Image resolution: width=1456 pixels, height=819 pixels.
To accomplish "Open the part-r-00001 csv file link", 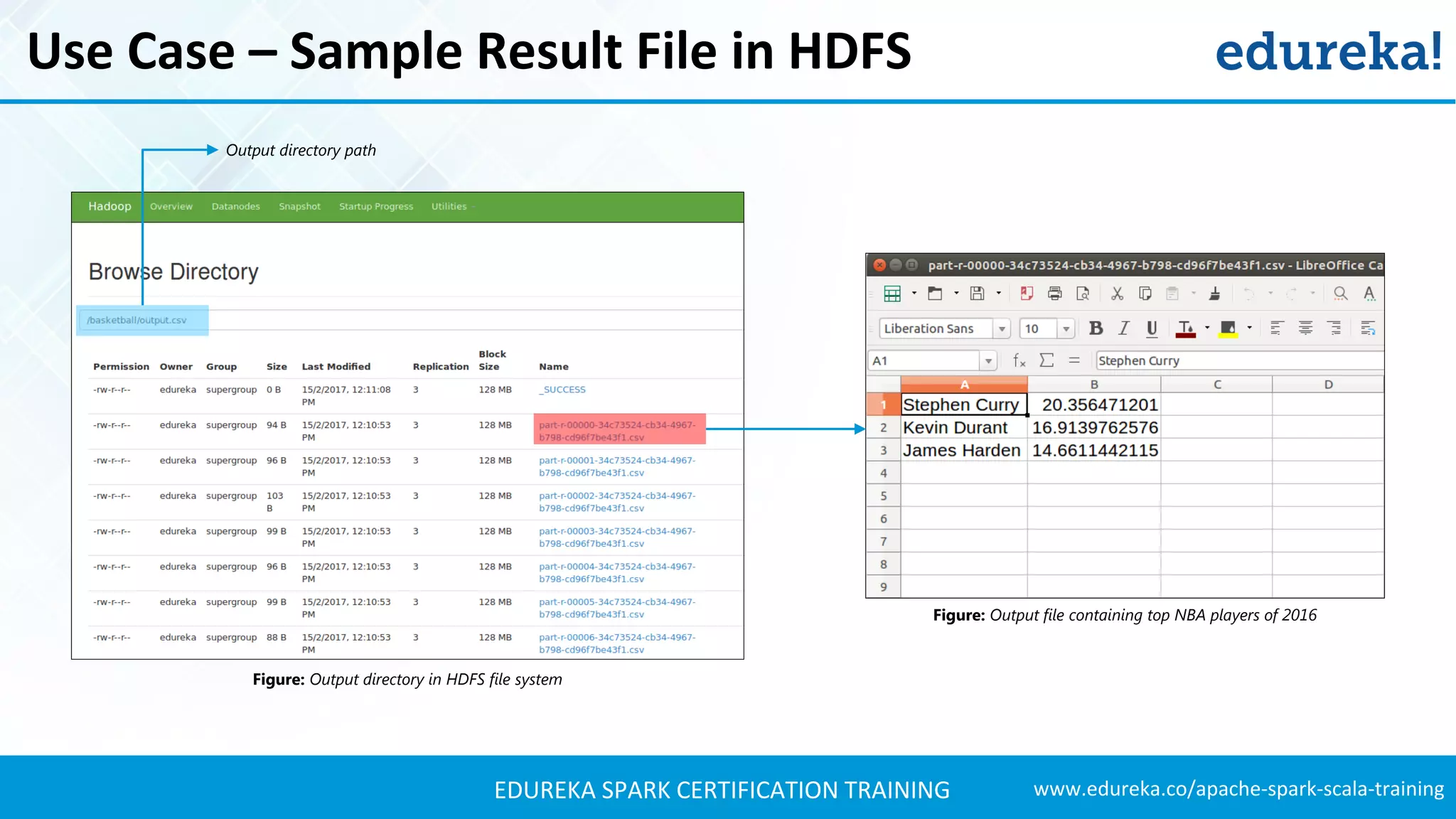I will (616, 466).
